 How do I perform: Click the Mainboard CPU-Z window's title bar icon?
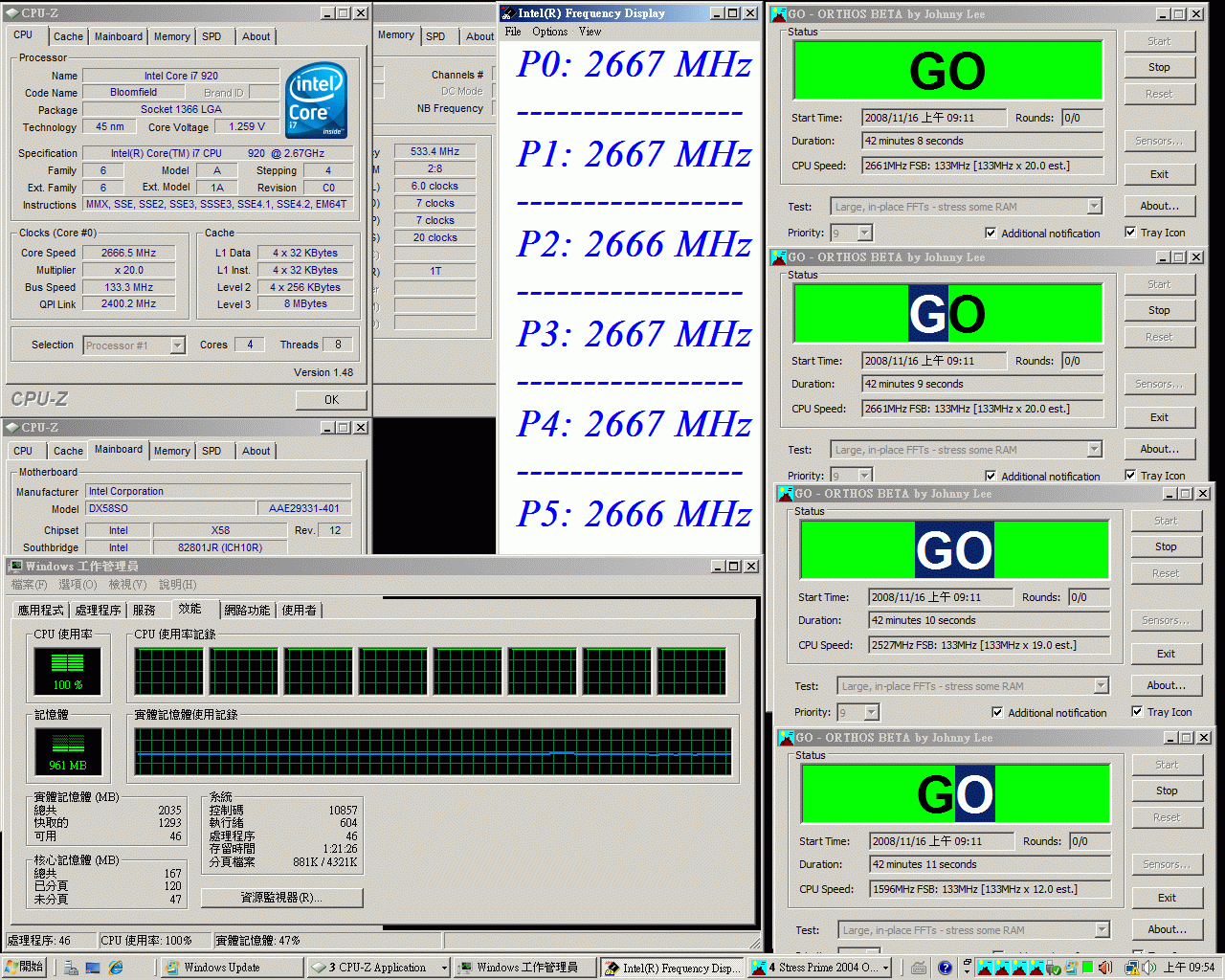[x=11, y=427]
